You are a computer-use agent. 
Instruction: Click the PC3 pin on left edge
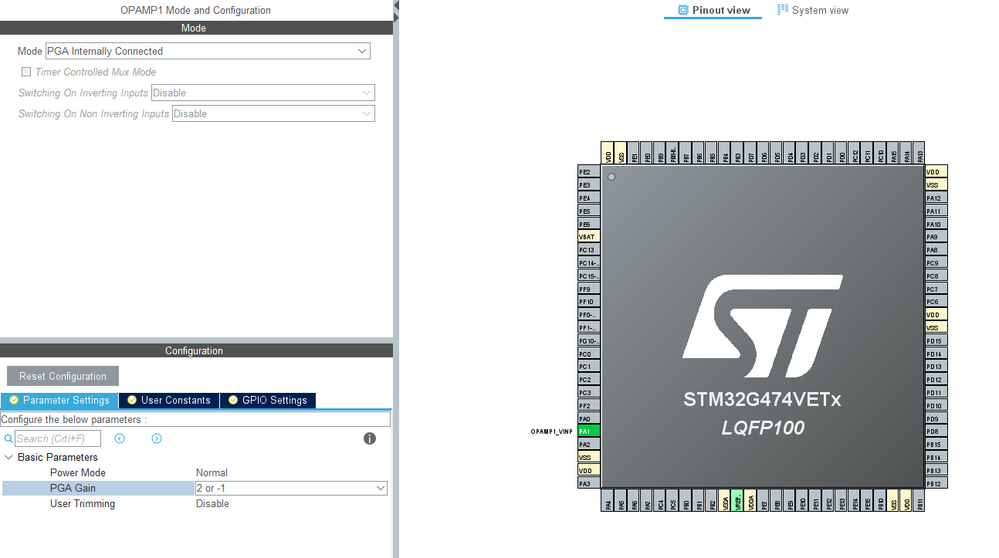[588, 392]
